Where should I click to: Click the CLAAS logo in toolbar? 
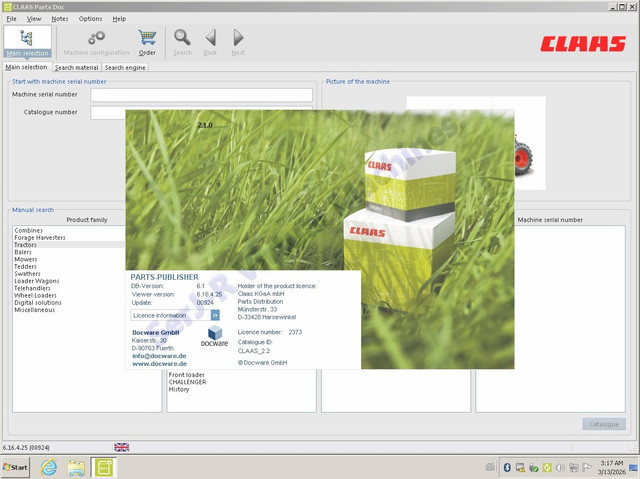(583, 44)
